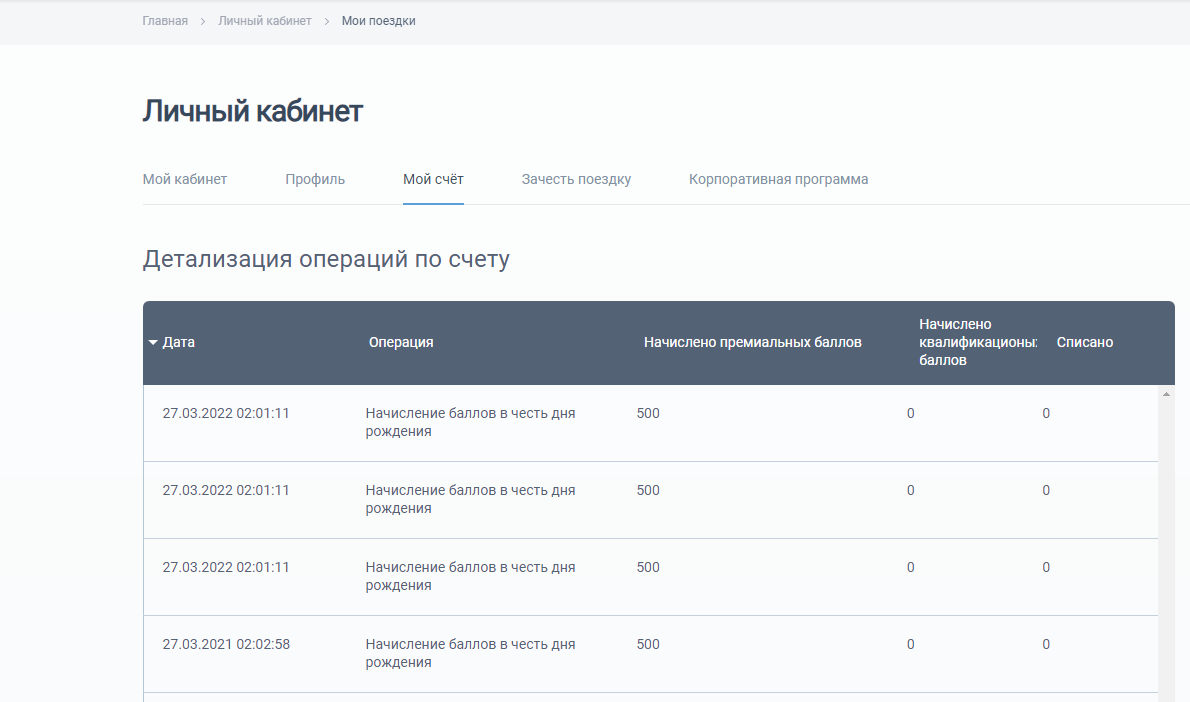Select the Мои поездки breadcrumb item
The image size is (1190, 702).
click(378, 21)
